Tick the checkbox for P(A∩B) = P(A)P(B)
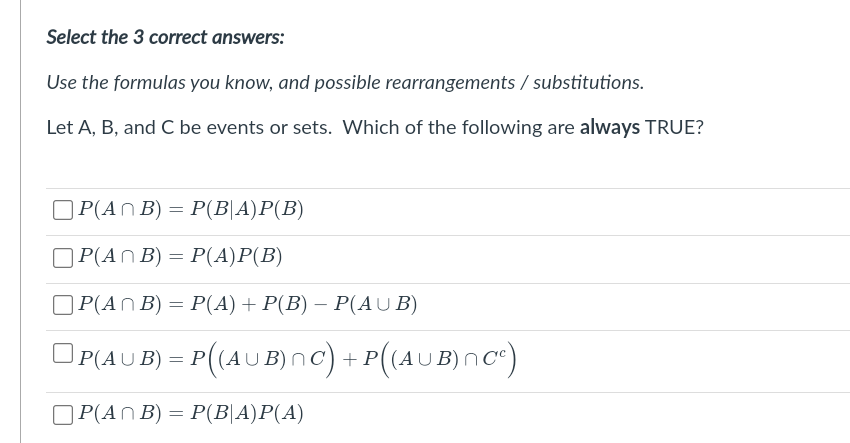This screenshot has height=443, width=850. click(x=63, y=258)
